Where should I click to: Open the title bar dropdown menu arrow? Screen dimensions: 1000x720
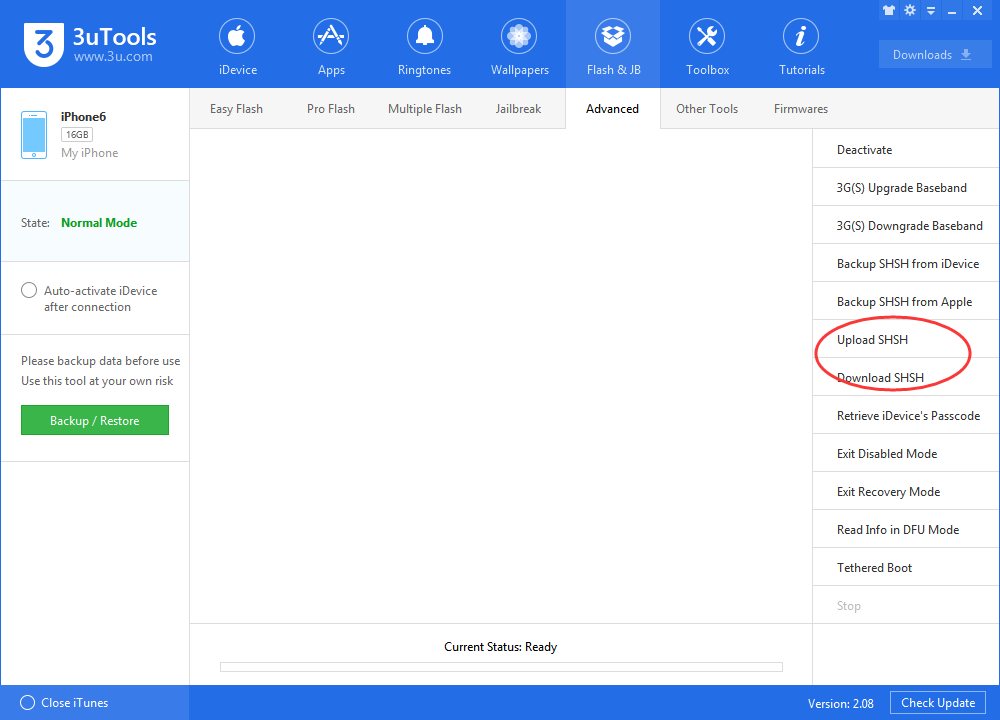point(931,11)
